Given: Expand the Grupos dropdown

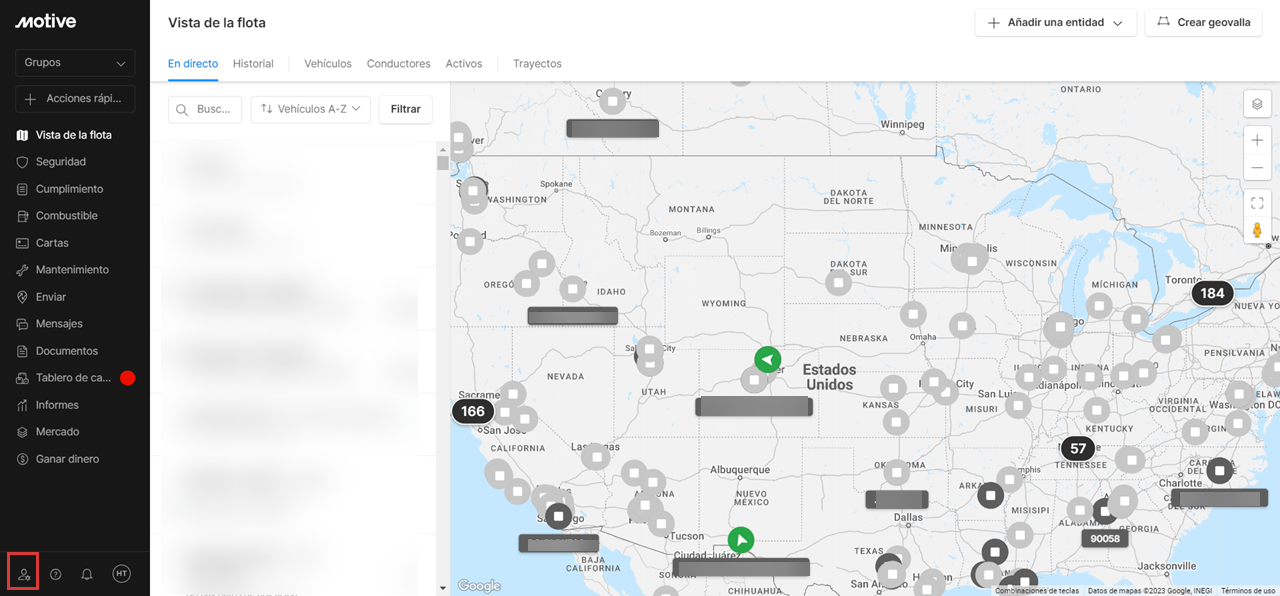Looking at the screenshot, I should tap(75, 63).
